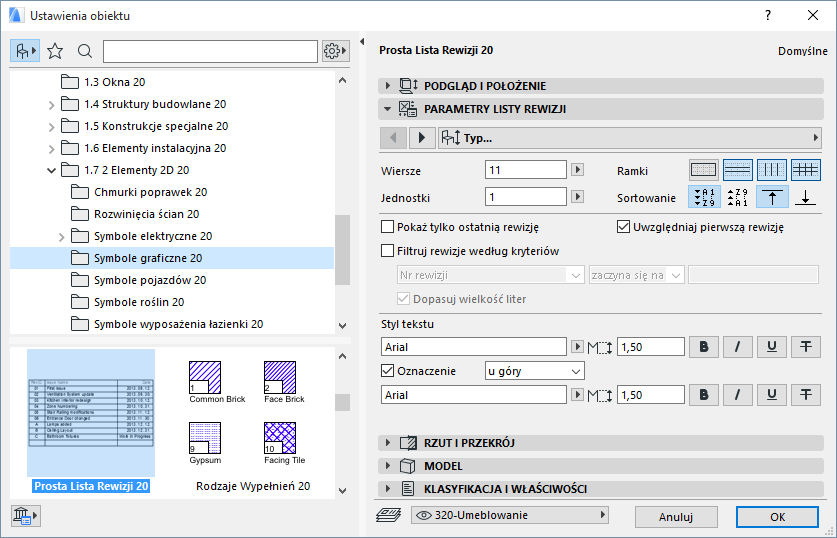Choose the vertical lines frame style icon
The image size is (837, 538).
771,170
